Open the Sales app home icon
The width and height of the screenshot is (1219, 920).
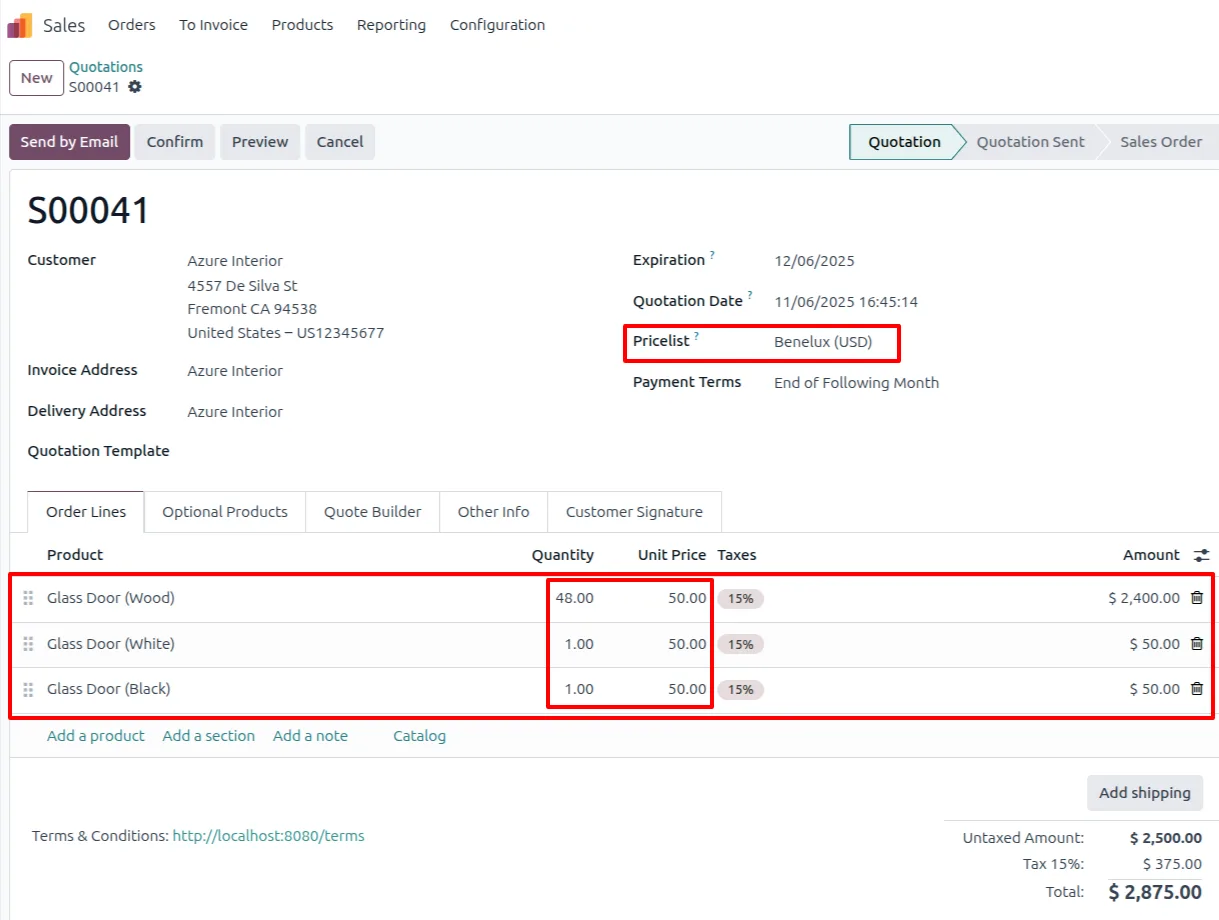click(x=19, y=25)
